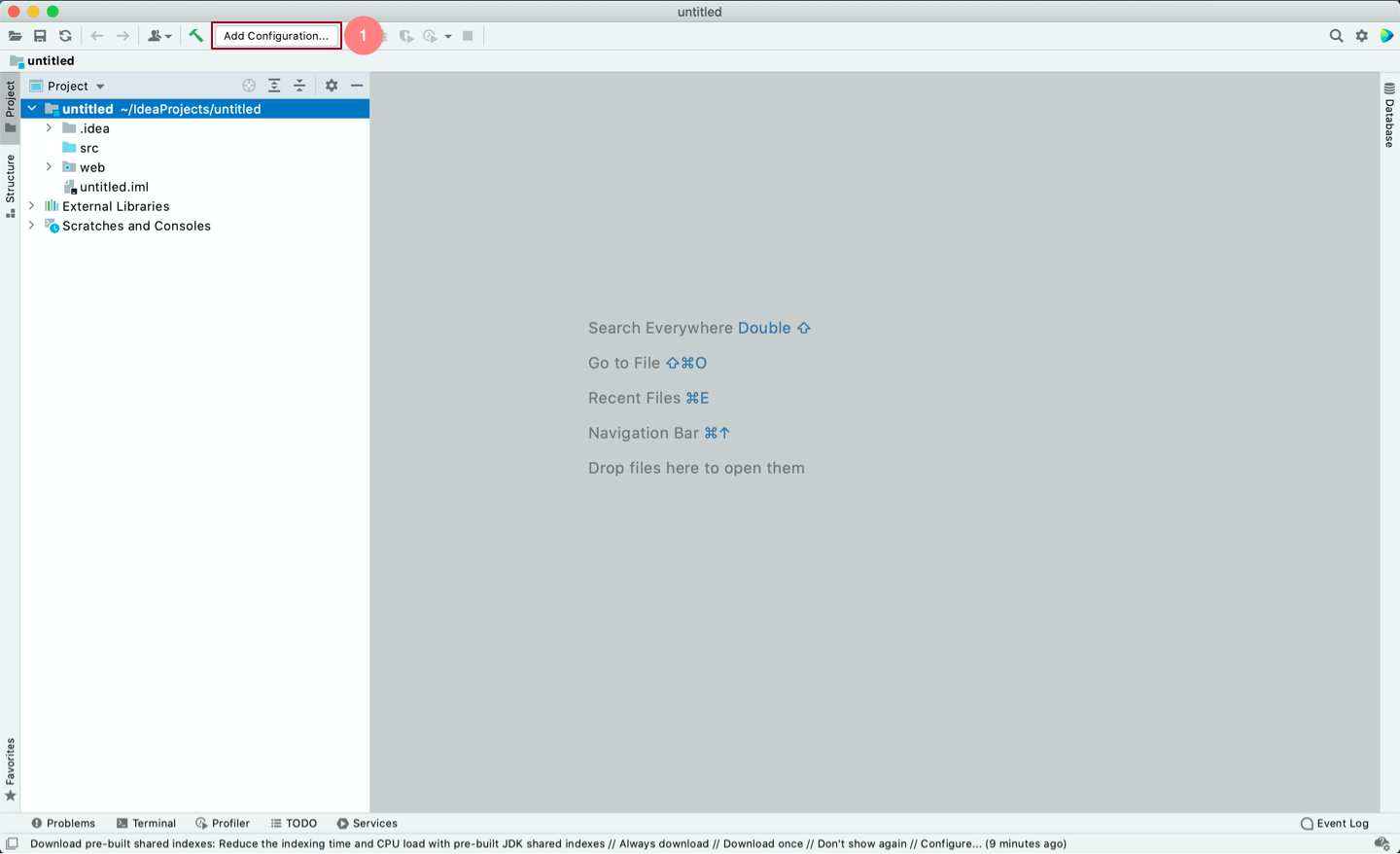Viewport: 1400px width, 854px height.
Task: Click the untitled breadcrumb in the navigation bar
Action: tap(42, 60)
